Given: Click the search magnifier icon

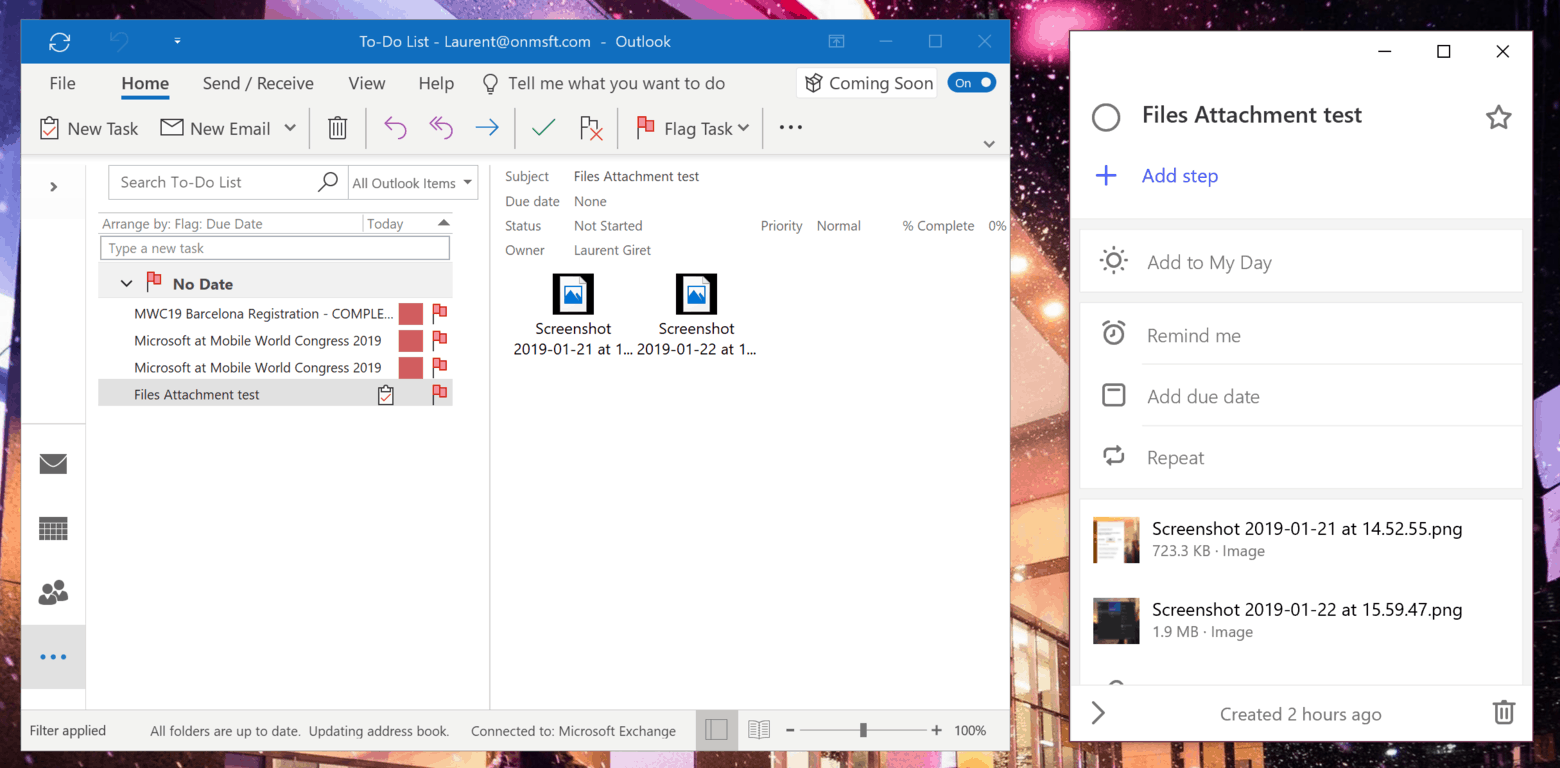Looking at the screenshot, I should (328, 182).
